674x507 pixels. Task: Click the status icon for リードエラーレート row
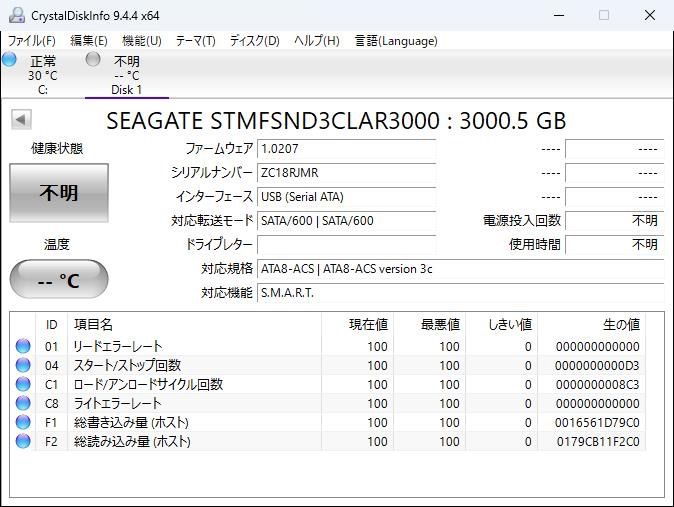[23, 346]
